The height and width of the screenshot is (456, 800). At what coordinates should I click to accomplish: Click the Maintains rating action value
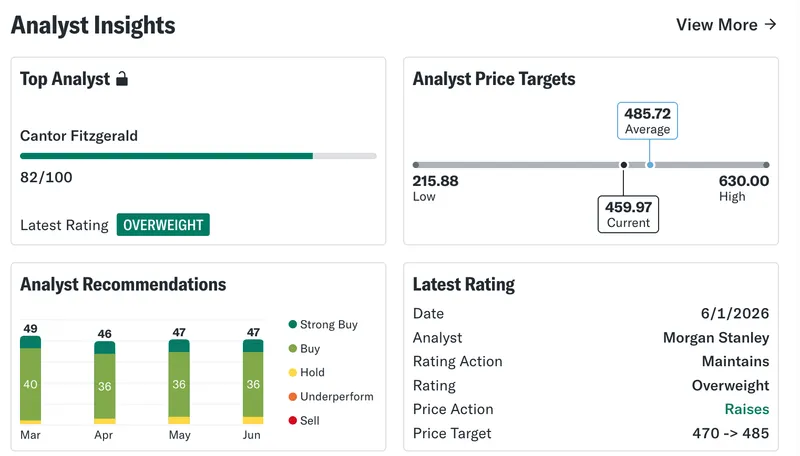coord(736,361)
